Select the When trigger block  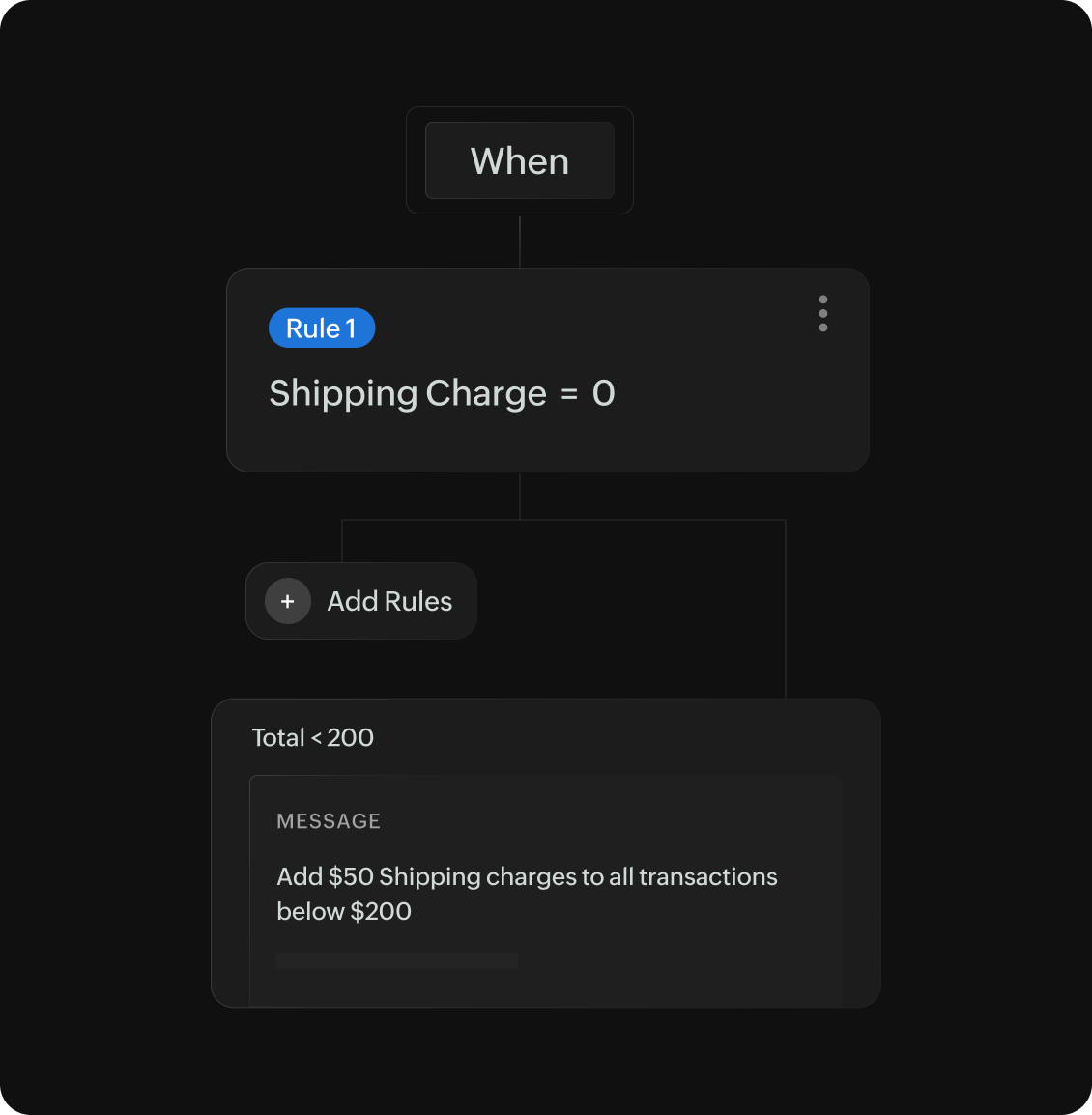point(520,161)
